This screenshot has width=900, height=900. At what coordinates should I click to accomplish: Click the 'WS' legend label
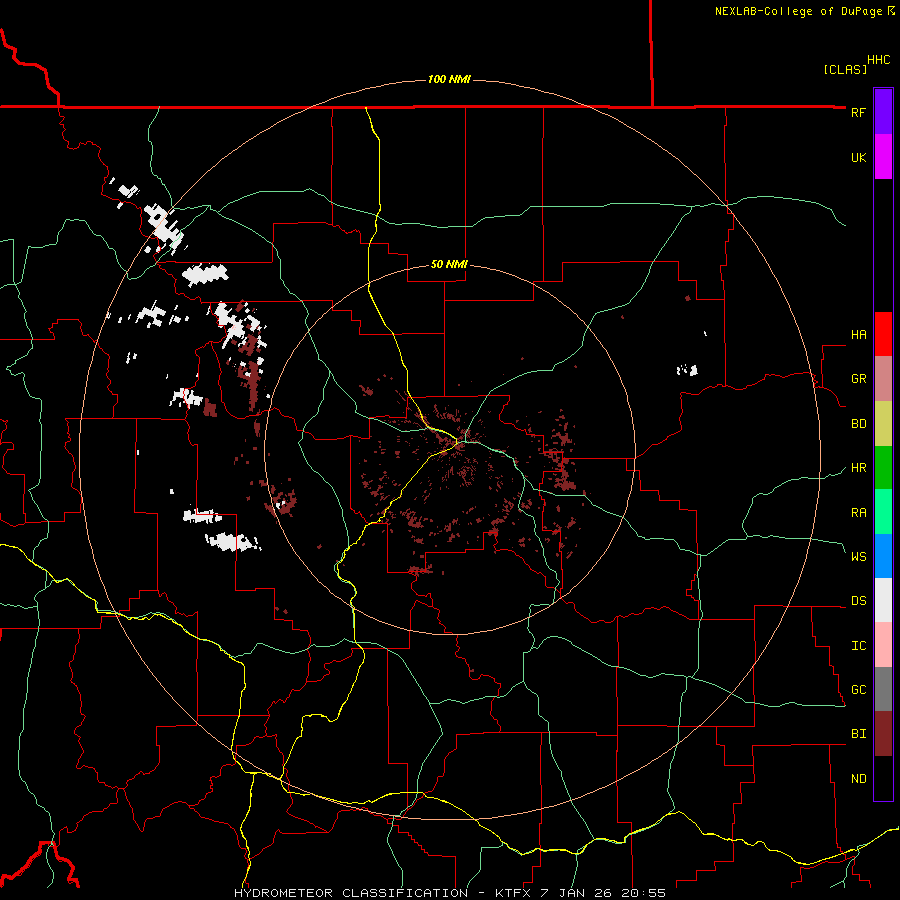(858, 556)
